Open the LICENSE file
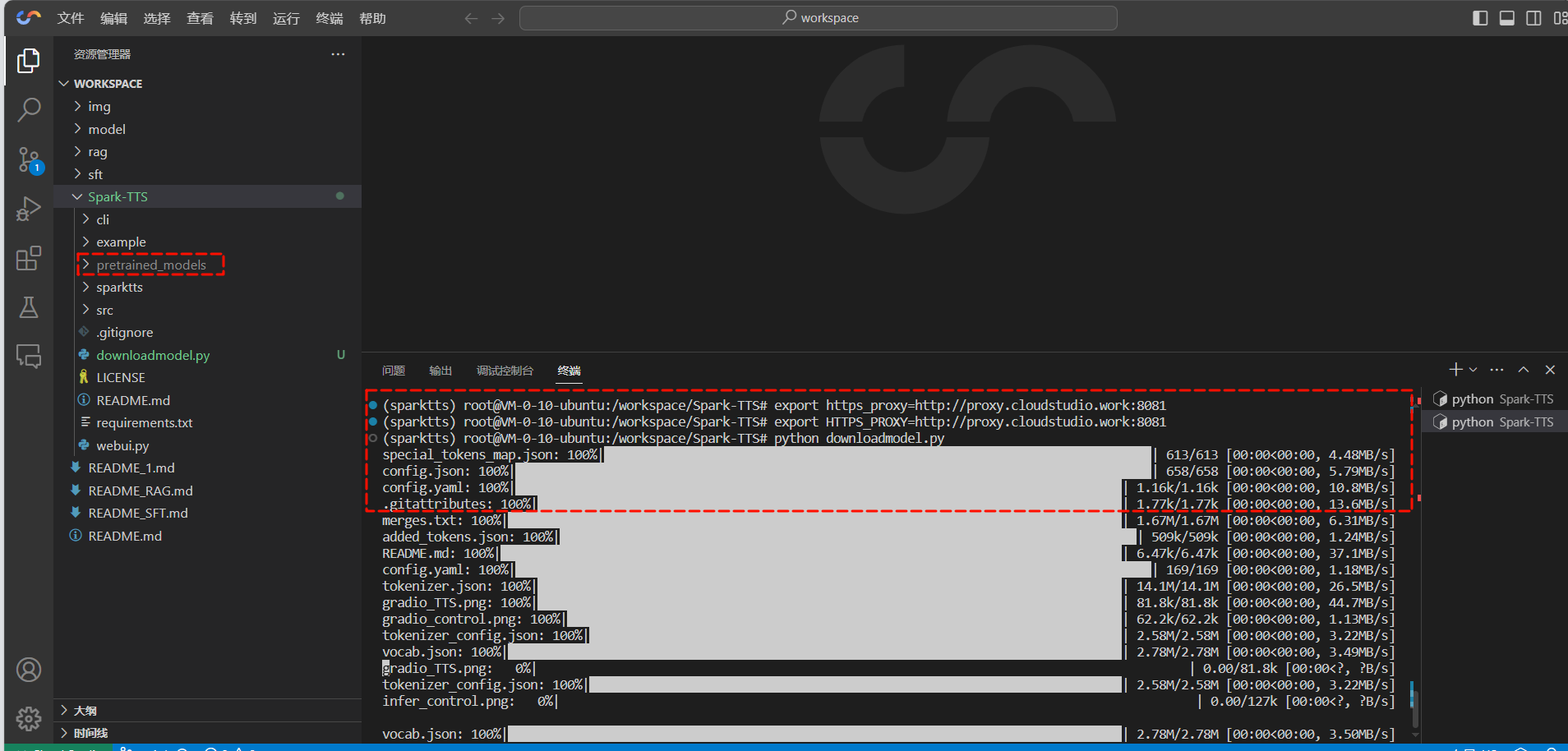 point(207,377)
